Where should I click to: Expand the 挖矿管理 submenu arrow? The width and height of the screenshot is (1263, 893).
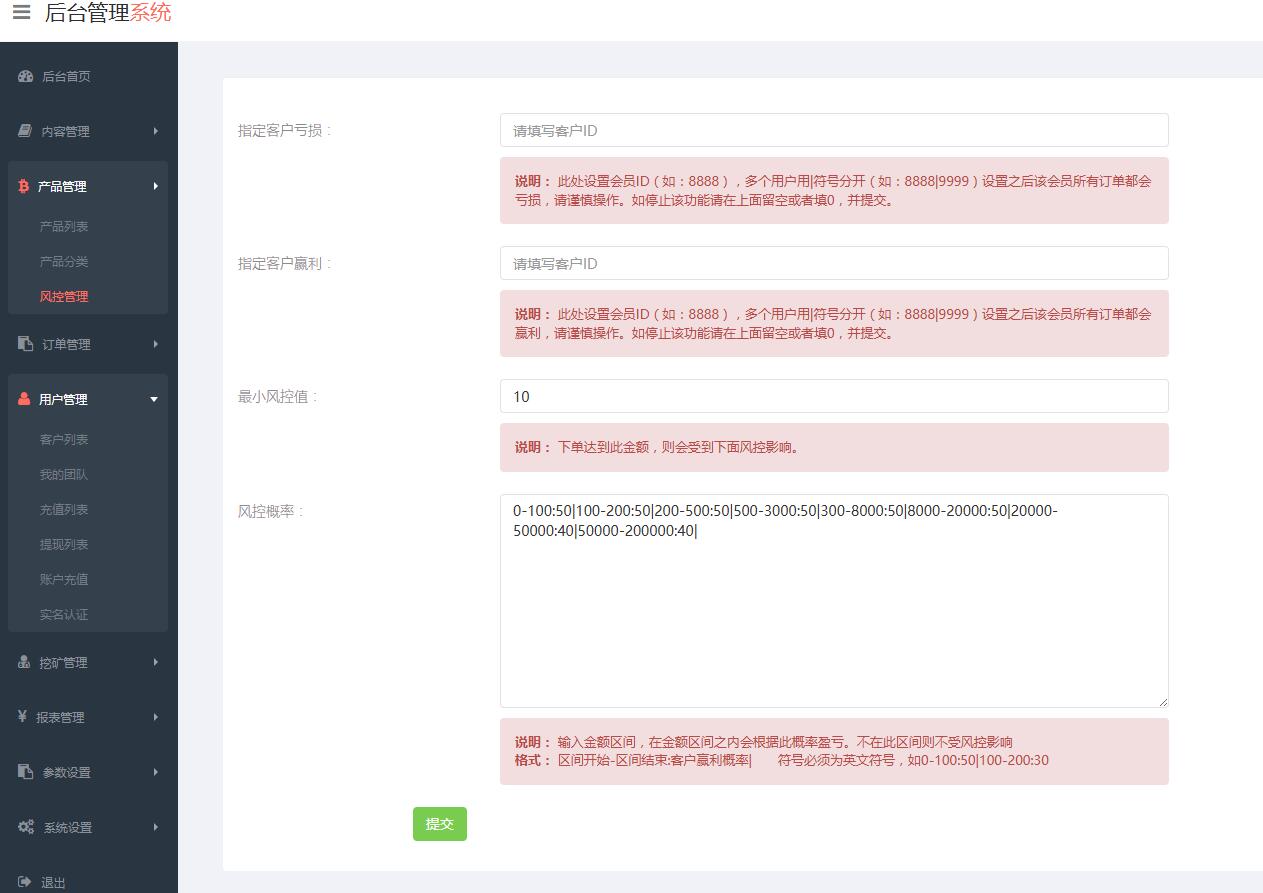(155, 662)
